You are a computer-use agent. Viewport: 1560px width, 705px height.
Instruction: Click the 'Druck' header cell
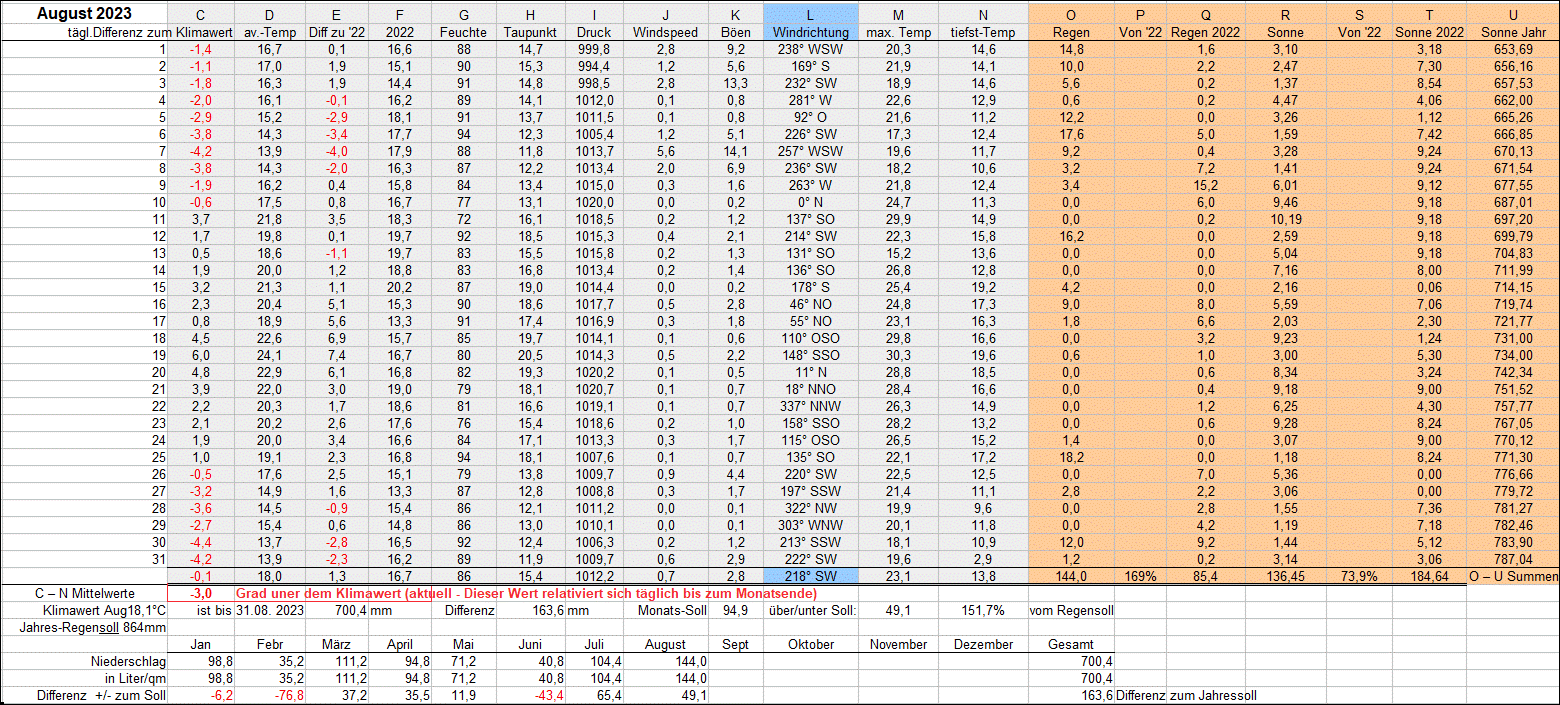click(594, 32)
